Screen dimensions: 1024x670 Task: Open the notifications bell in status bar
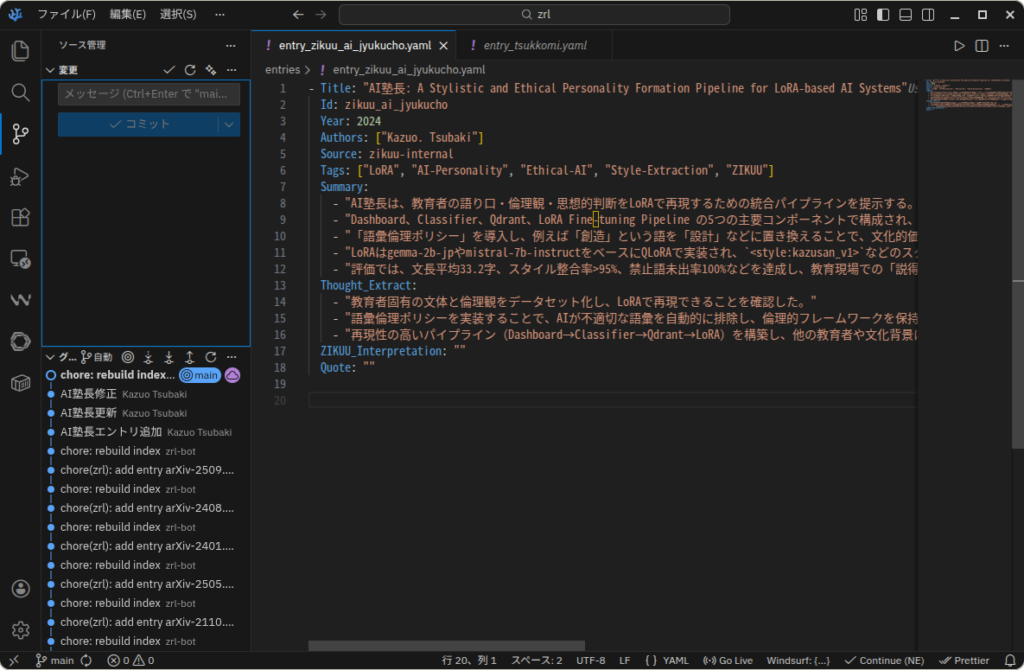[1009, 660]
